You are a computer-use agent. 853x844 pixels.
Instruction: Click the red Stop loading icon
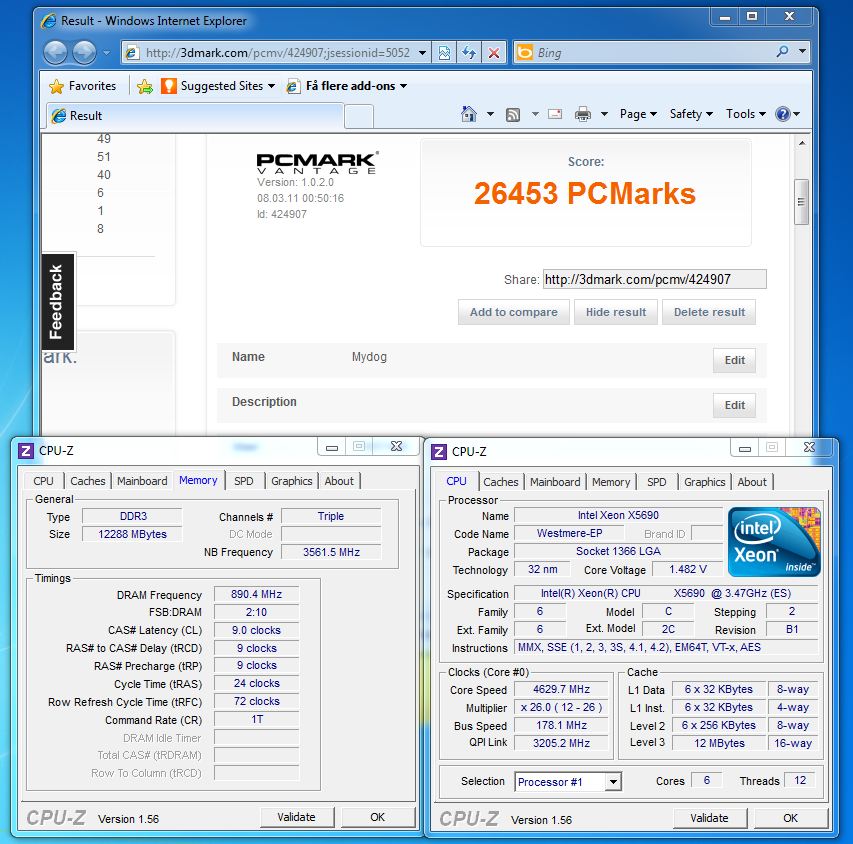pos(493,53)
